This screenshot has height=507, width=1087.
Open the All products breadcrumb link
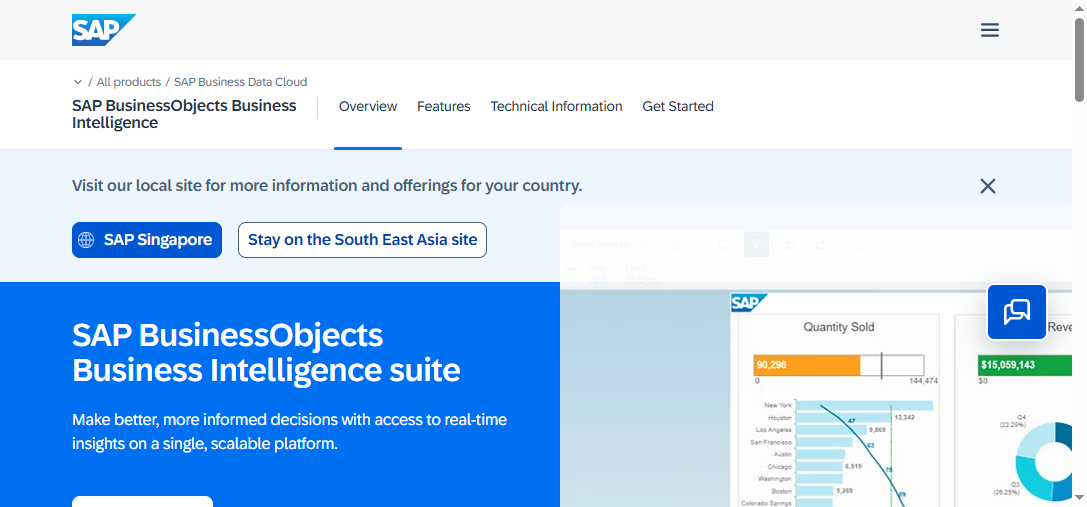[128, 82]
